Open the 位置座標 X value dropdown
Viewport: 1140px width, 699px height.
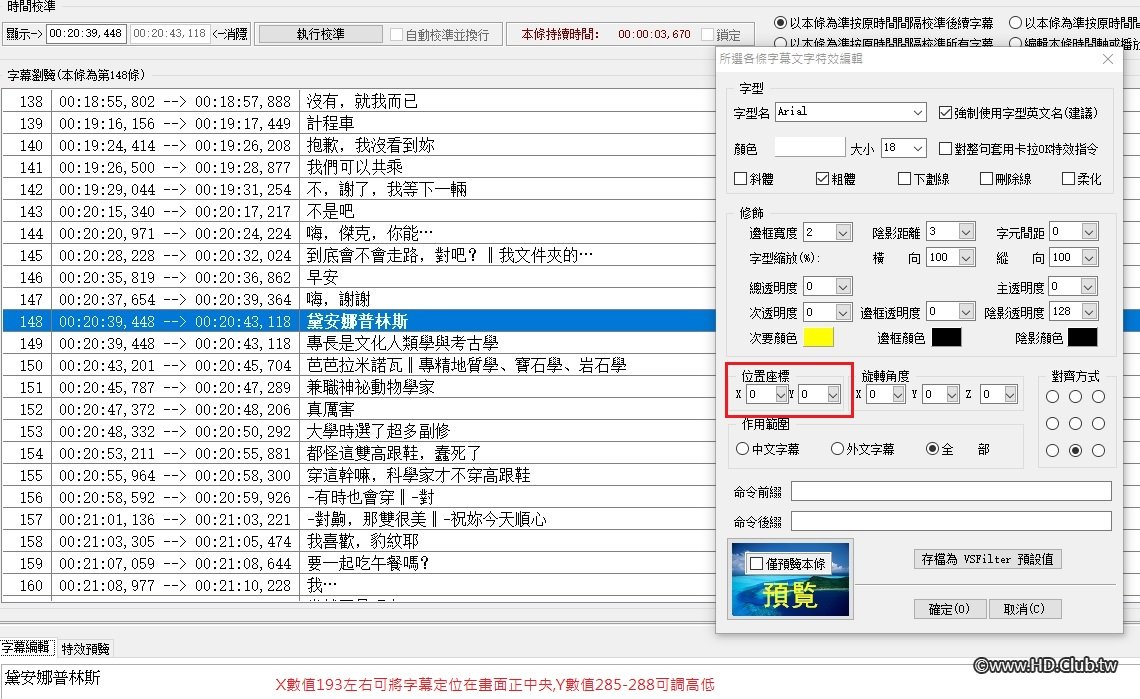(x=781, y=394)
